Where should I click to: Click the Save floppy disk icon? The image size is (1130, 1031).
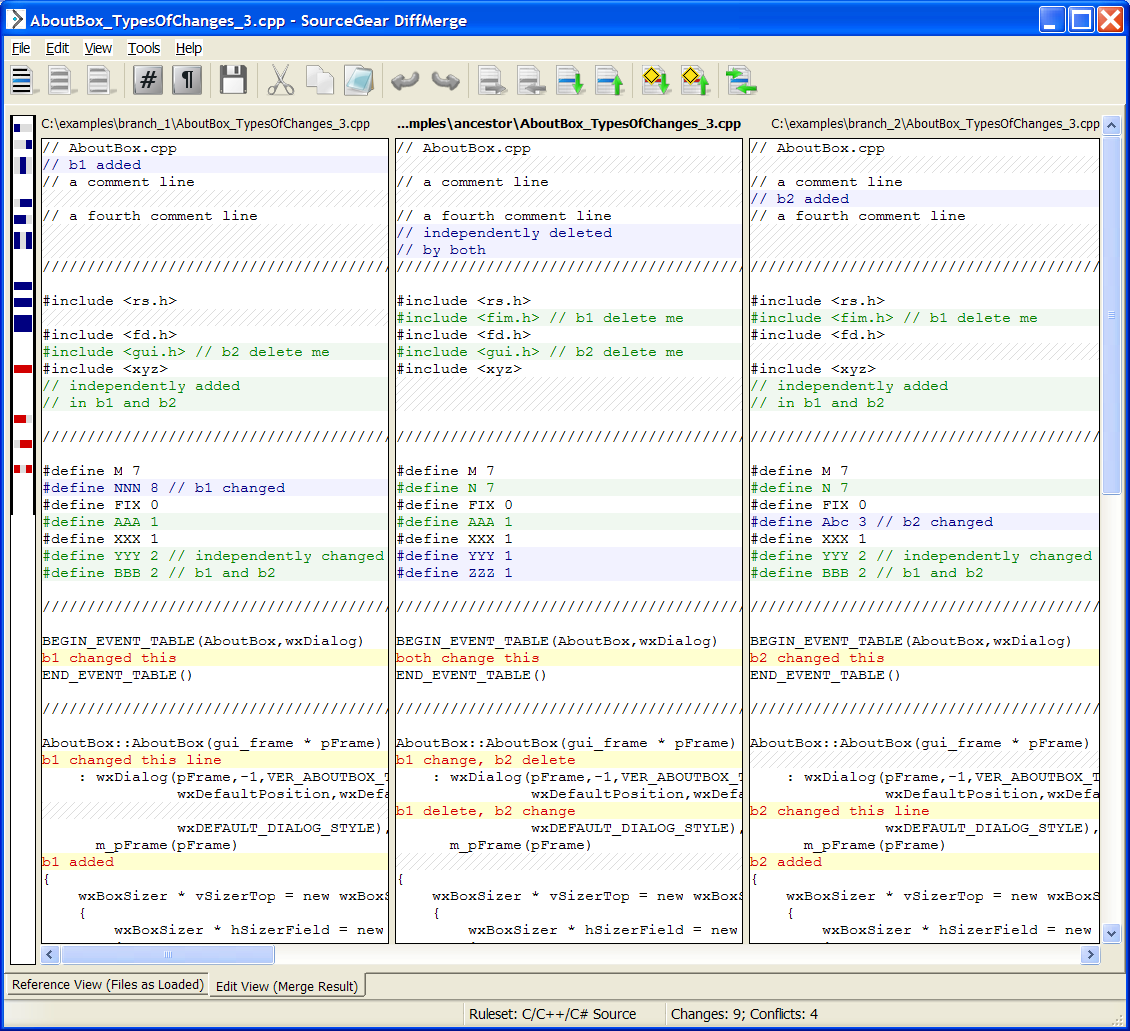pos(233,80)
